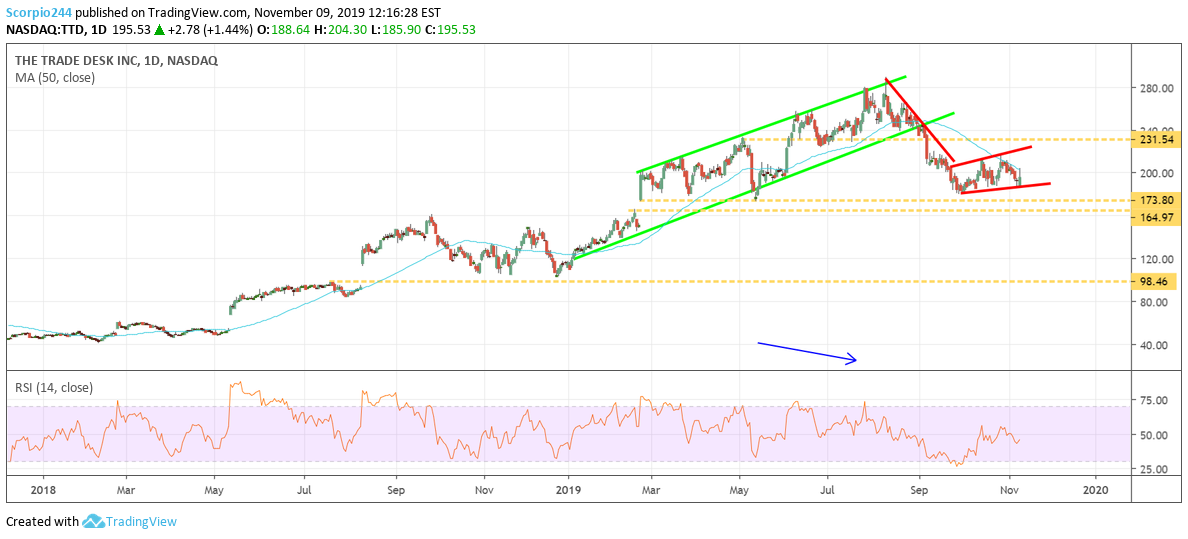
Task: Select the MA (50, close) indicator label
Action: [55, 77]
